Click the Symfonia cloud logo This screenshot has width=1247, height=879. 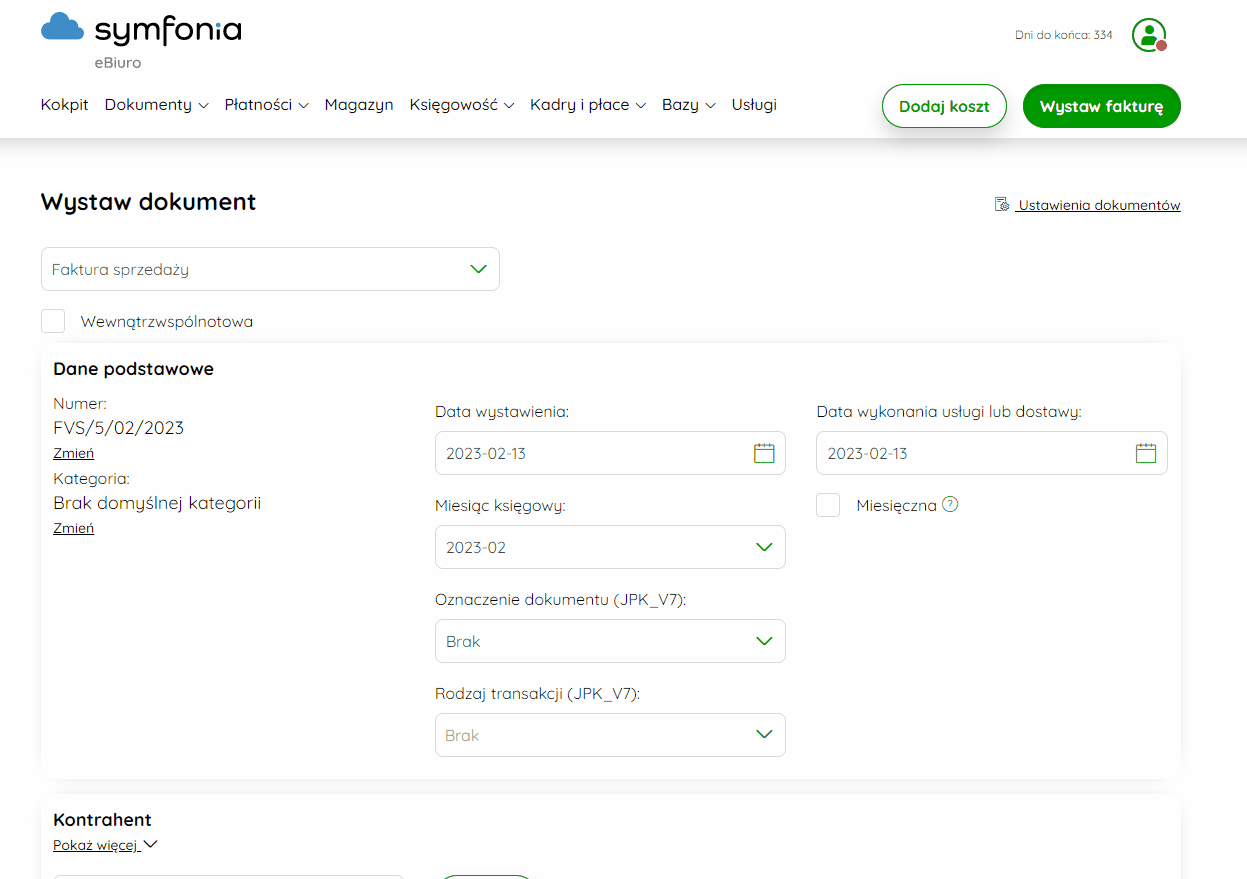point(62,28)
